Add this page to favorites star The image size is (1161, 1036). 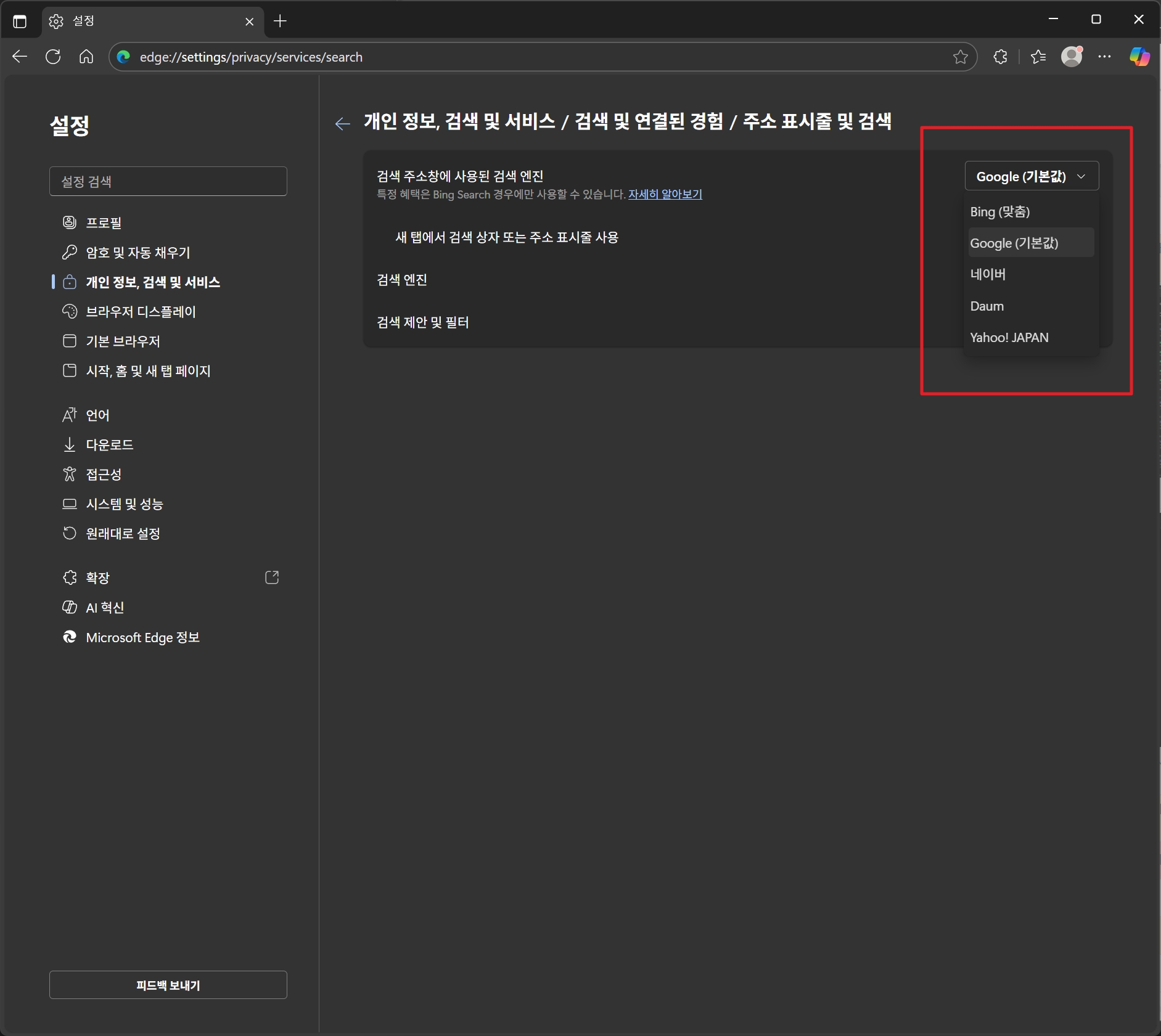[960, 57]
